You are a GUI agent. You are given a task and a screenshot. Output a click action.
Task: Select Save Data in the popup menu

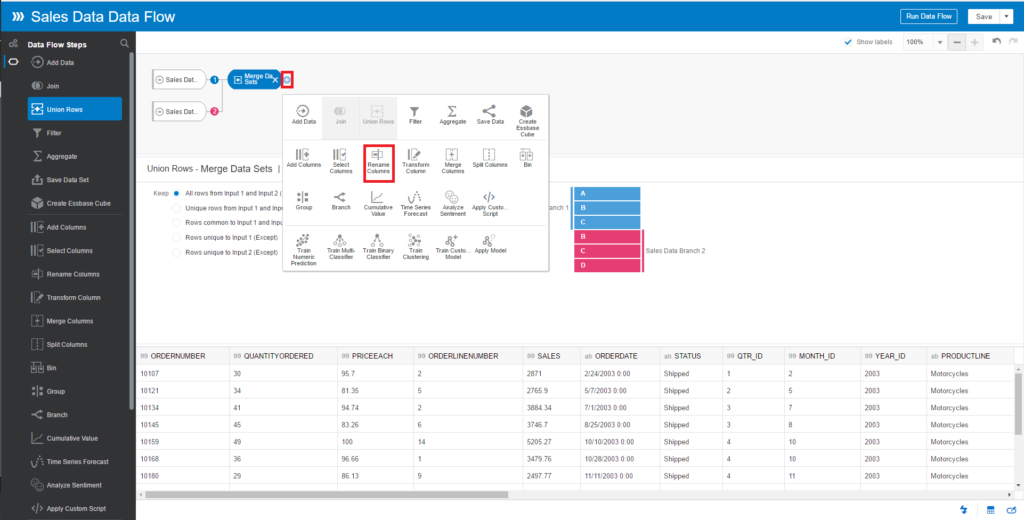(490, 115)
